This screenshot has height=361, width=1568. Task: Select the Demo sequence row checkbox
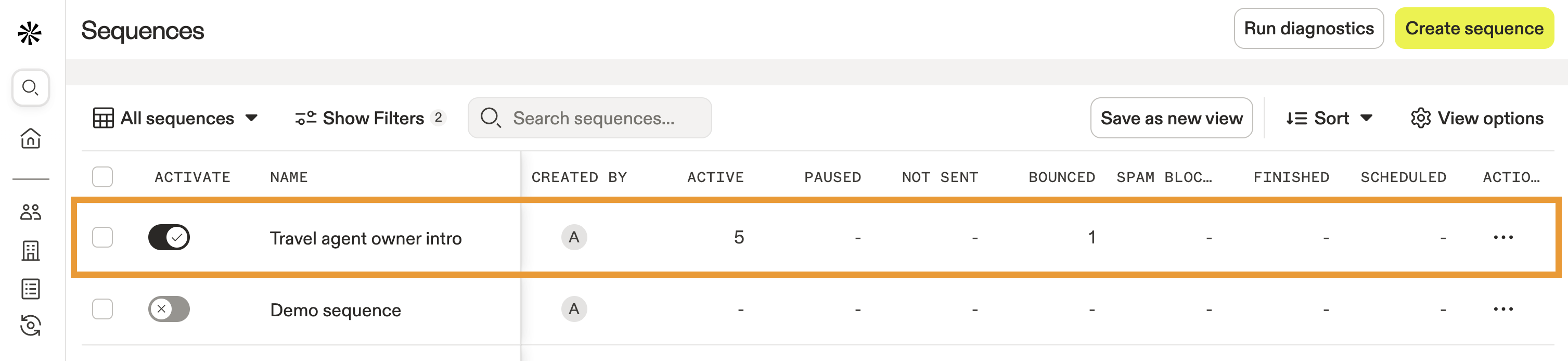102,310
